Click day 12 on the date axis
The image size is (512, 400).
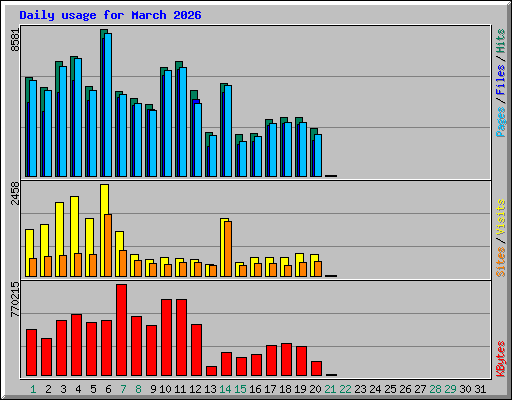coord(195,389)
